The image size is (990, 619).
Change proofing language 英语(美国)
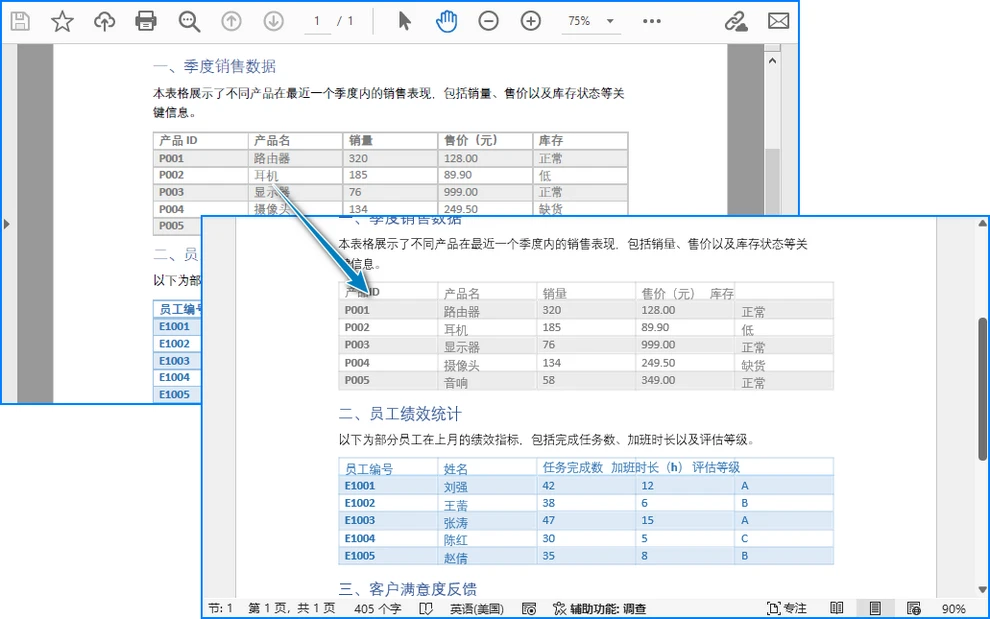[476, 607]
